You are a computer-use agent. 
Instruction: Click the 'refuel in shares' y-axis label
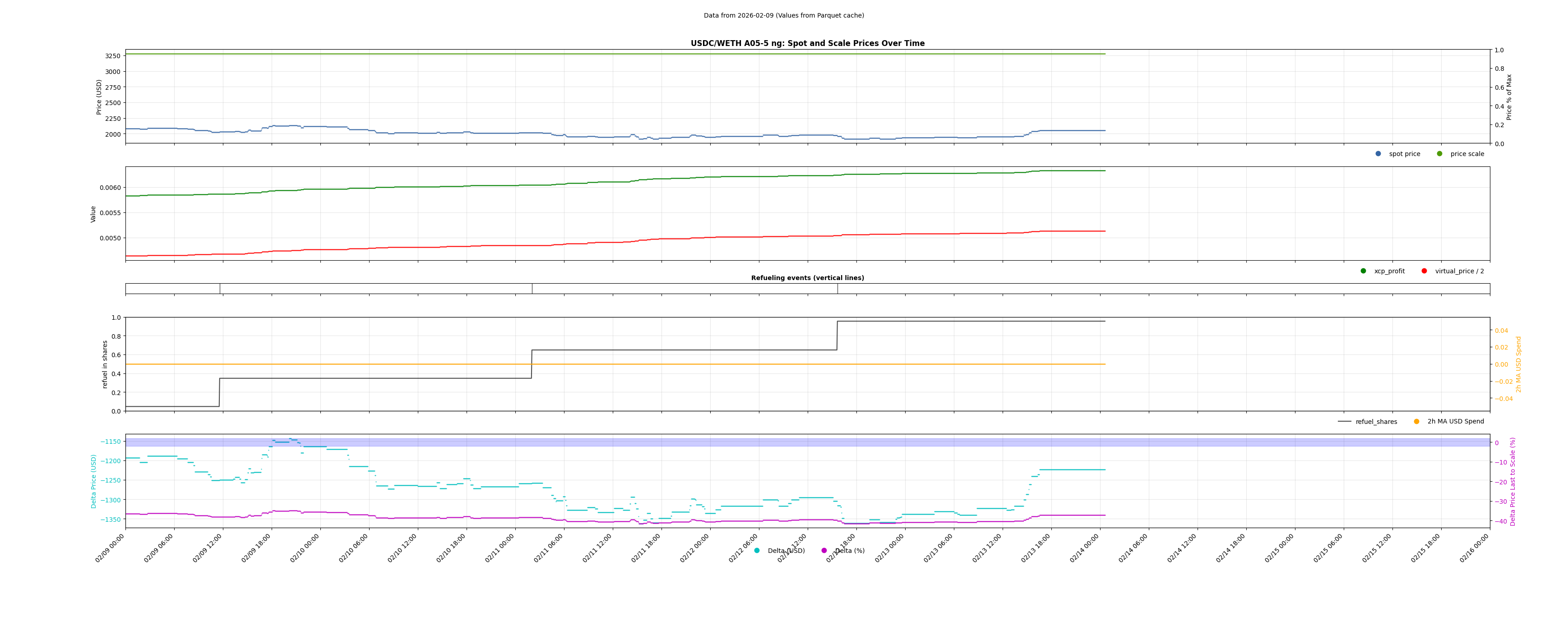pos(105,364)
